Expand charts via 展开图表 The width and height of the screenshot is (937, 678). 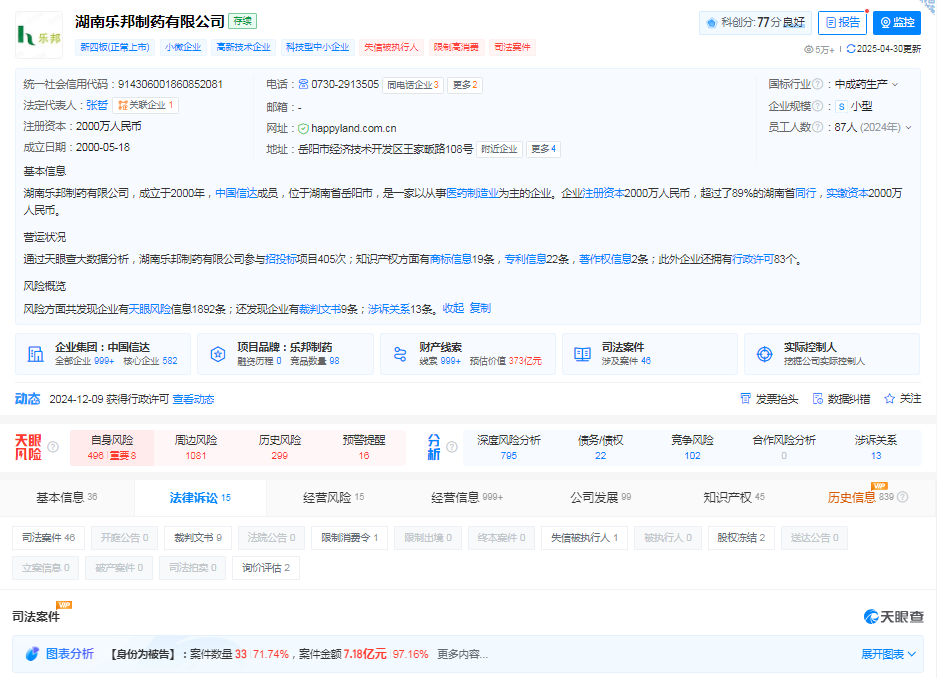[888, 654]
